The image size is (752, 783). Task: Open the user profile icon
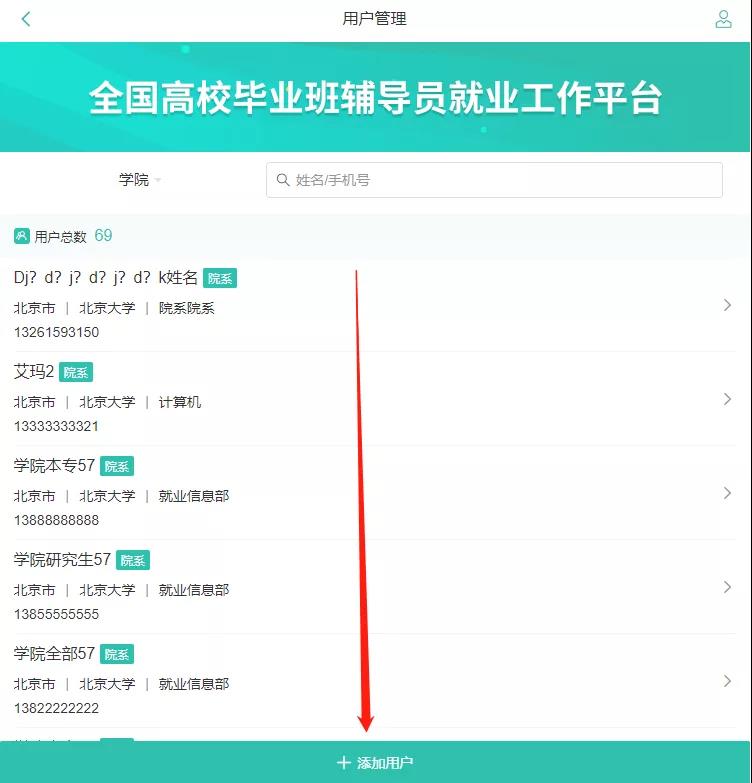723,19
